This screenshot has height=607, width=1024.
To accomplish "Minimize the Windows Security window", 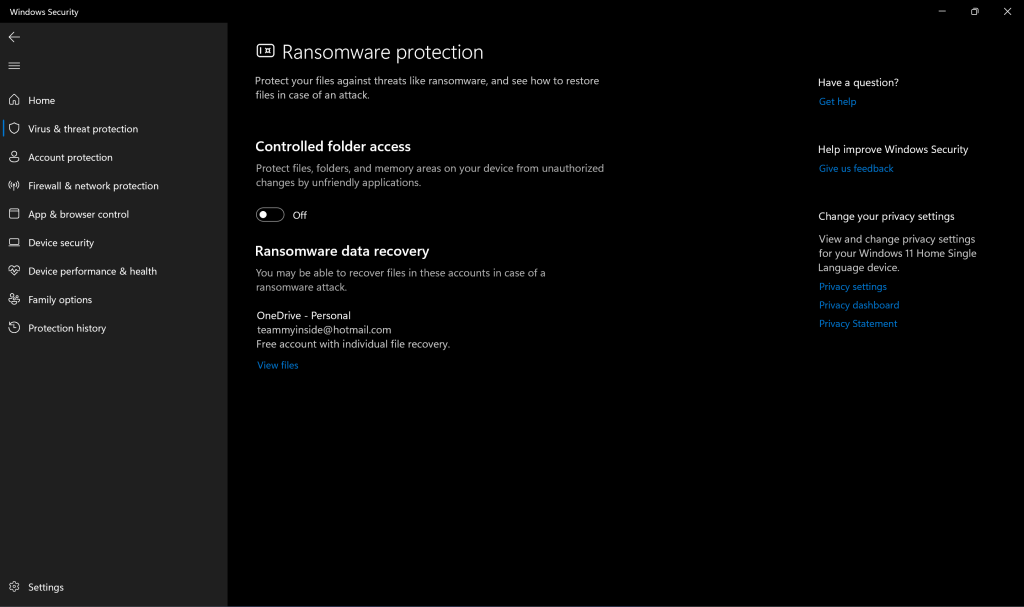I will click(x=942, y=11).
